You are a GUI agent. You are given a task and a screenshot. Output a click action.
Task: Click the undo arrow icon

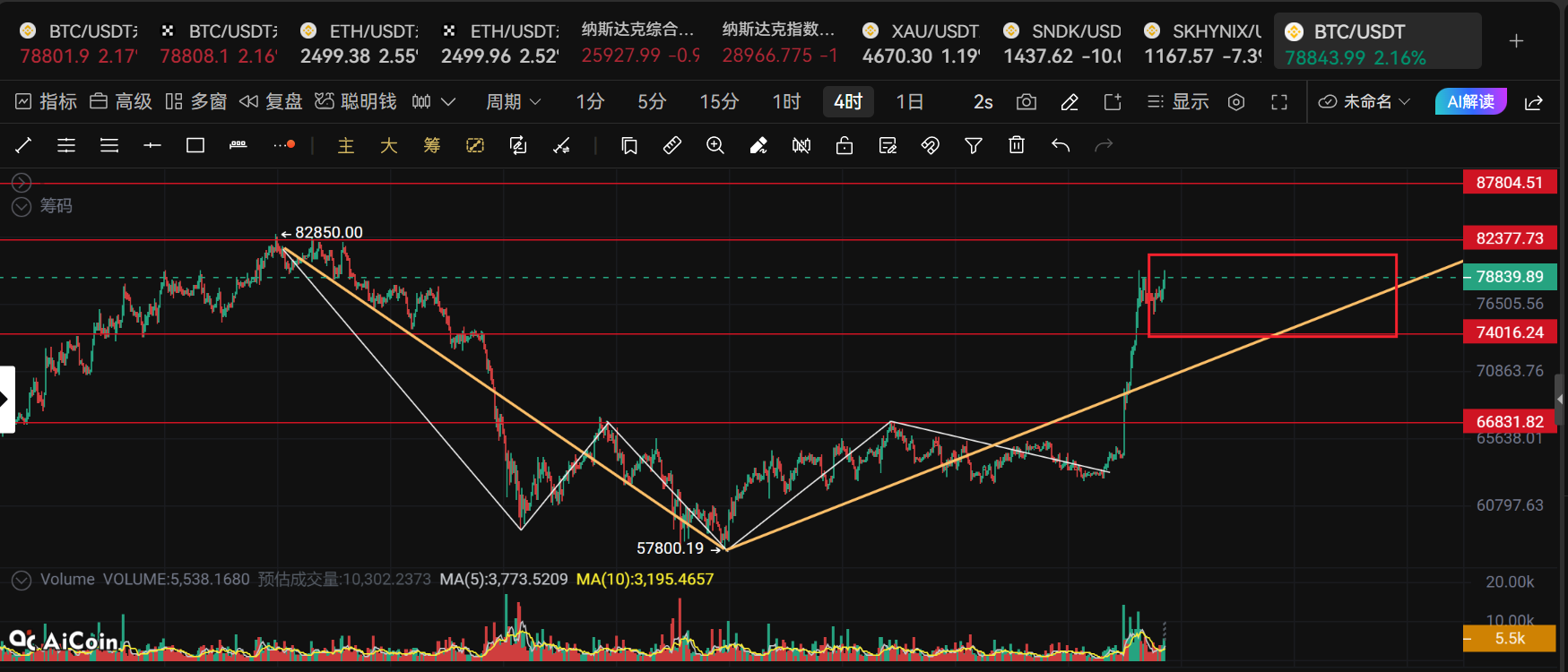(x=1061, y=145)
